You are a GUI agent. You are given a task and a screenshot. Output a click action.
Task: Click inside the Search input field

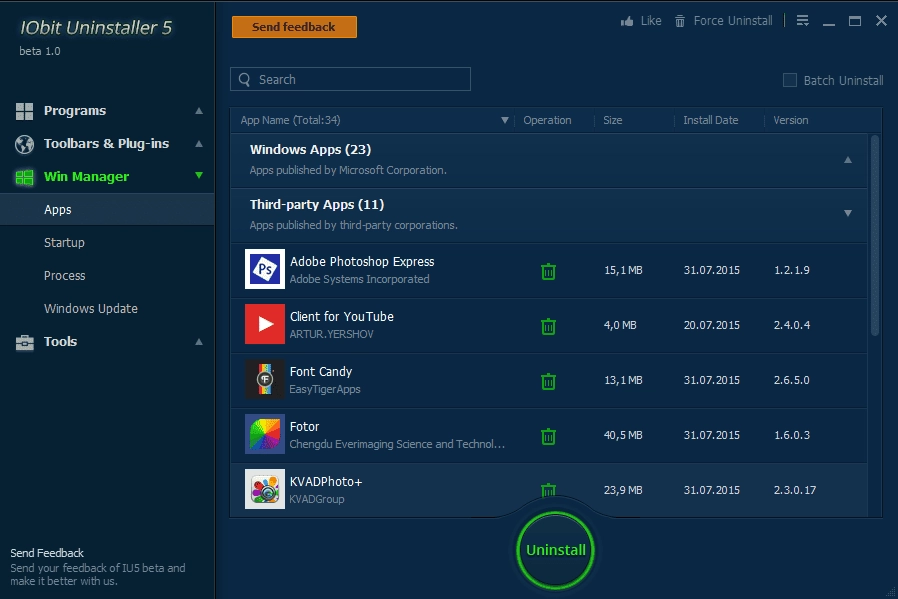pos(350,79)
